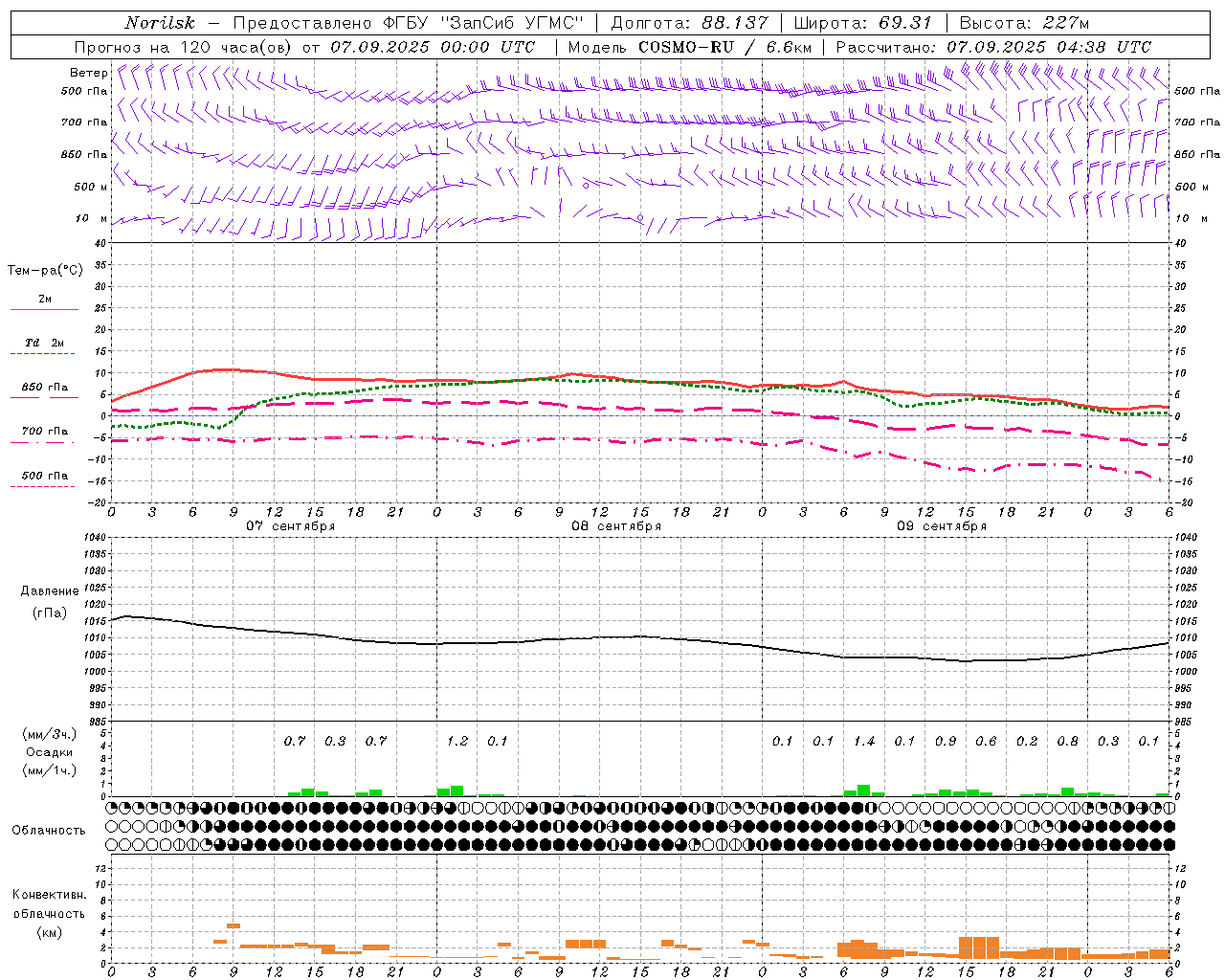This screenshot has width=1225, height=980.
Task: Click the 1.2 precipitation amount value
Action: pyautogui.click(x=457, y=741)
